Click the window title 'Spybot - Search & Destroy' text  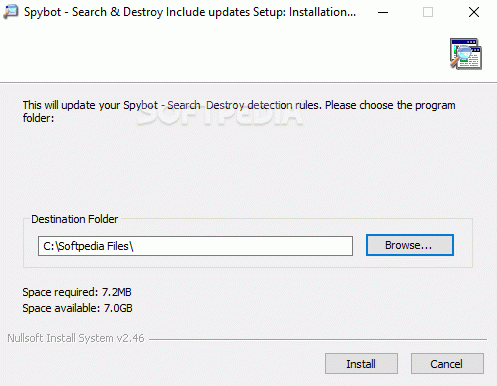click(x=190, y=12)
